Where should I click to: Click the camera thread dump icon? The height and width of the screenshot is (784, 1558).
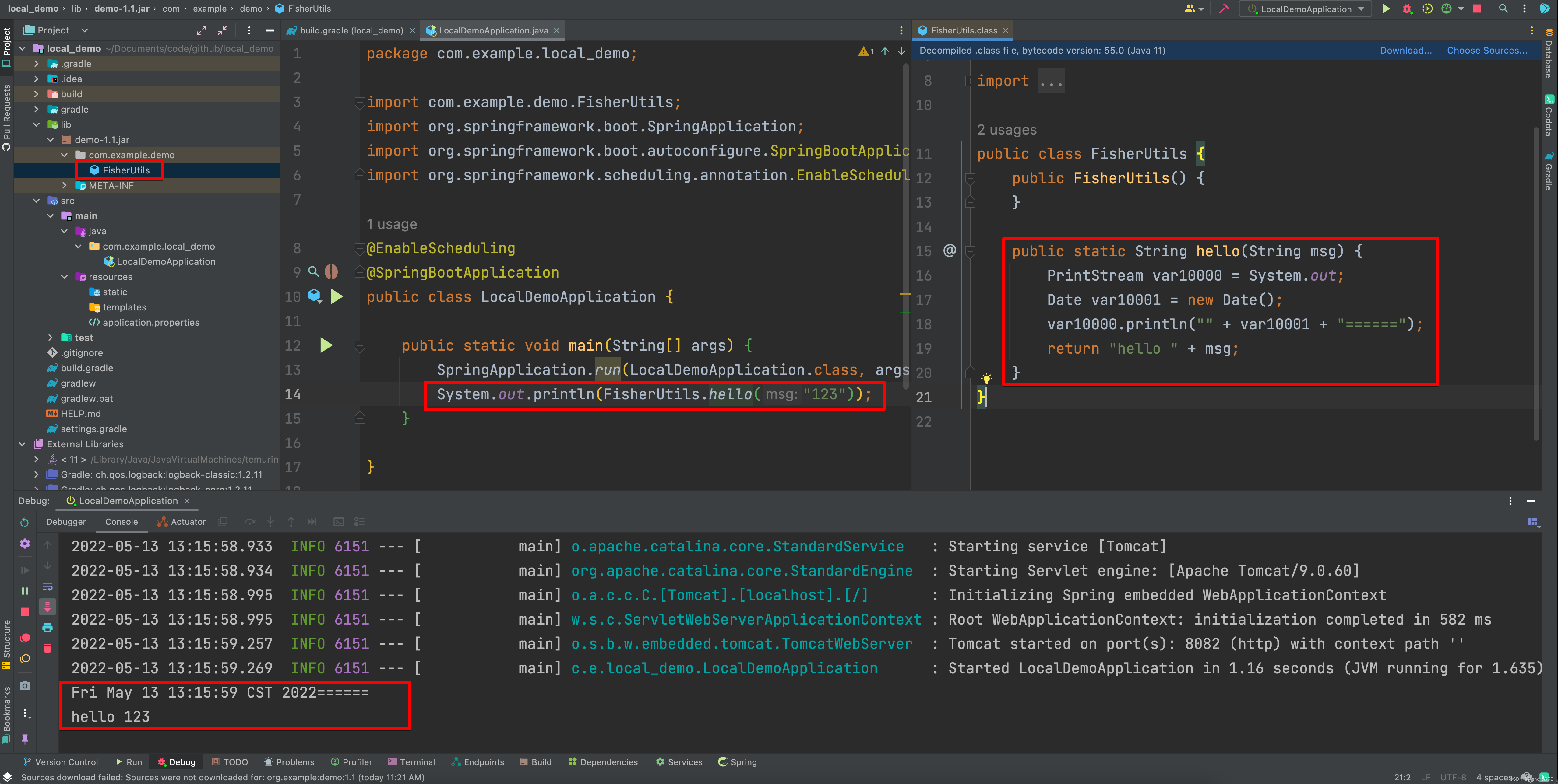pos(25,685)
